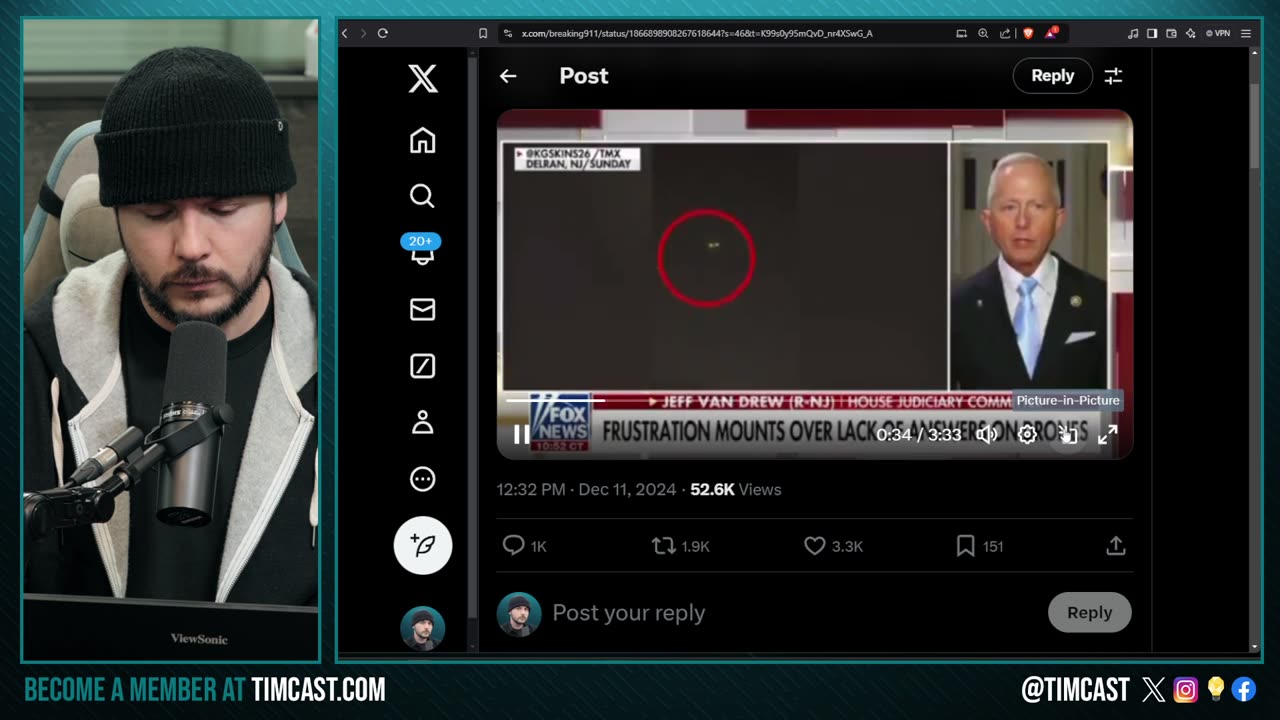Open Notifications with 20+ badge
Viewport: 1280px width, 720px height.
click(422, 250)
